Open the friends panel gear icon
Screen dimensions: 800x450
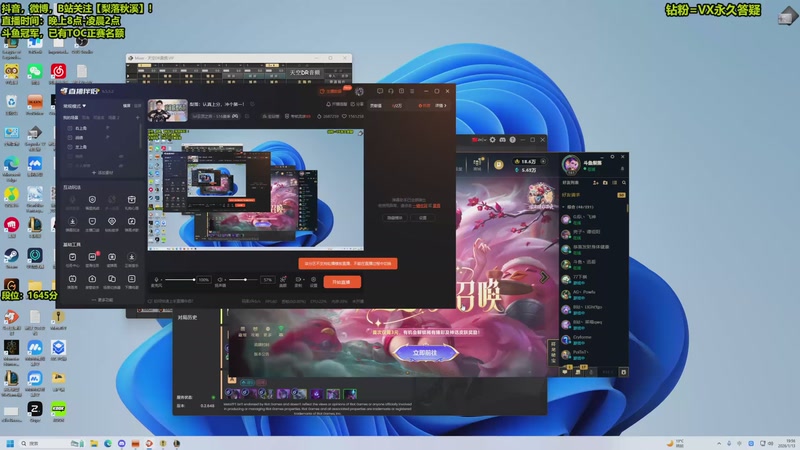click(x=623, y=372)
